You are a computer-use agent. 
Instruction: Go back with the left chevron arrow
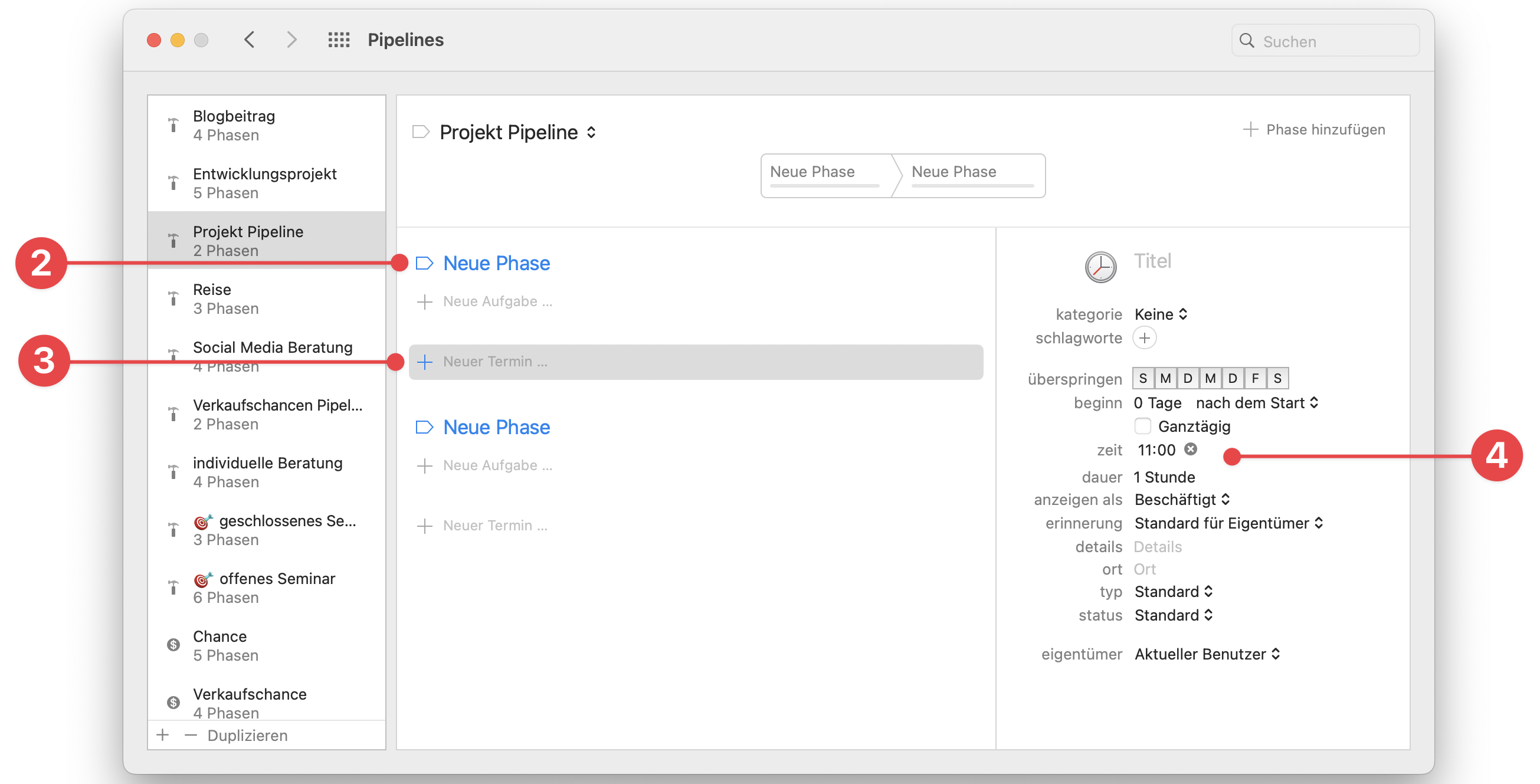(x=250, y=40)
